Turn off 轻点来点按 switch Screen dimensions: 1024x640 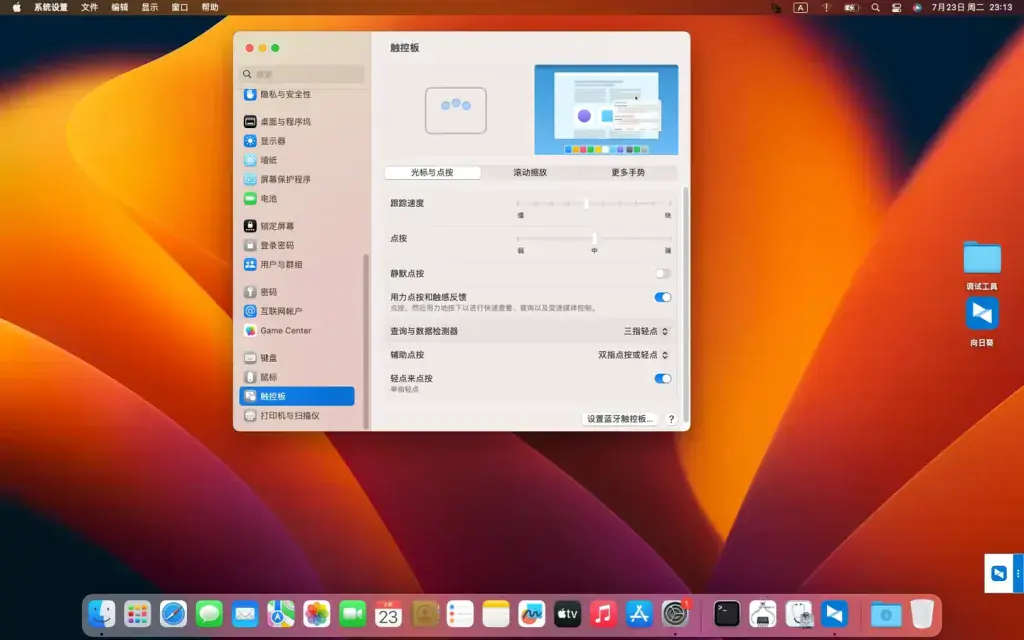click(663, 378)
